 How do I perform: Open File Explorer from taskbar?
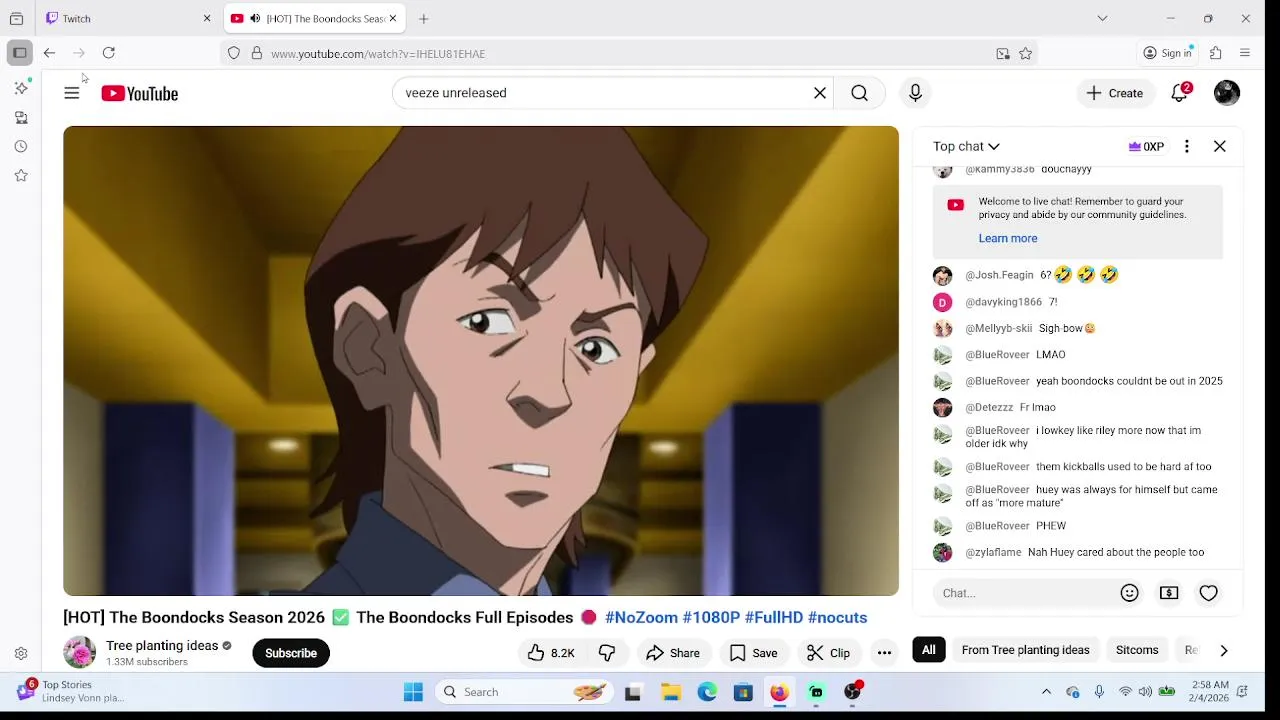[x=671, y=692]
